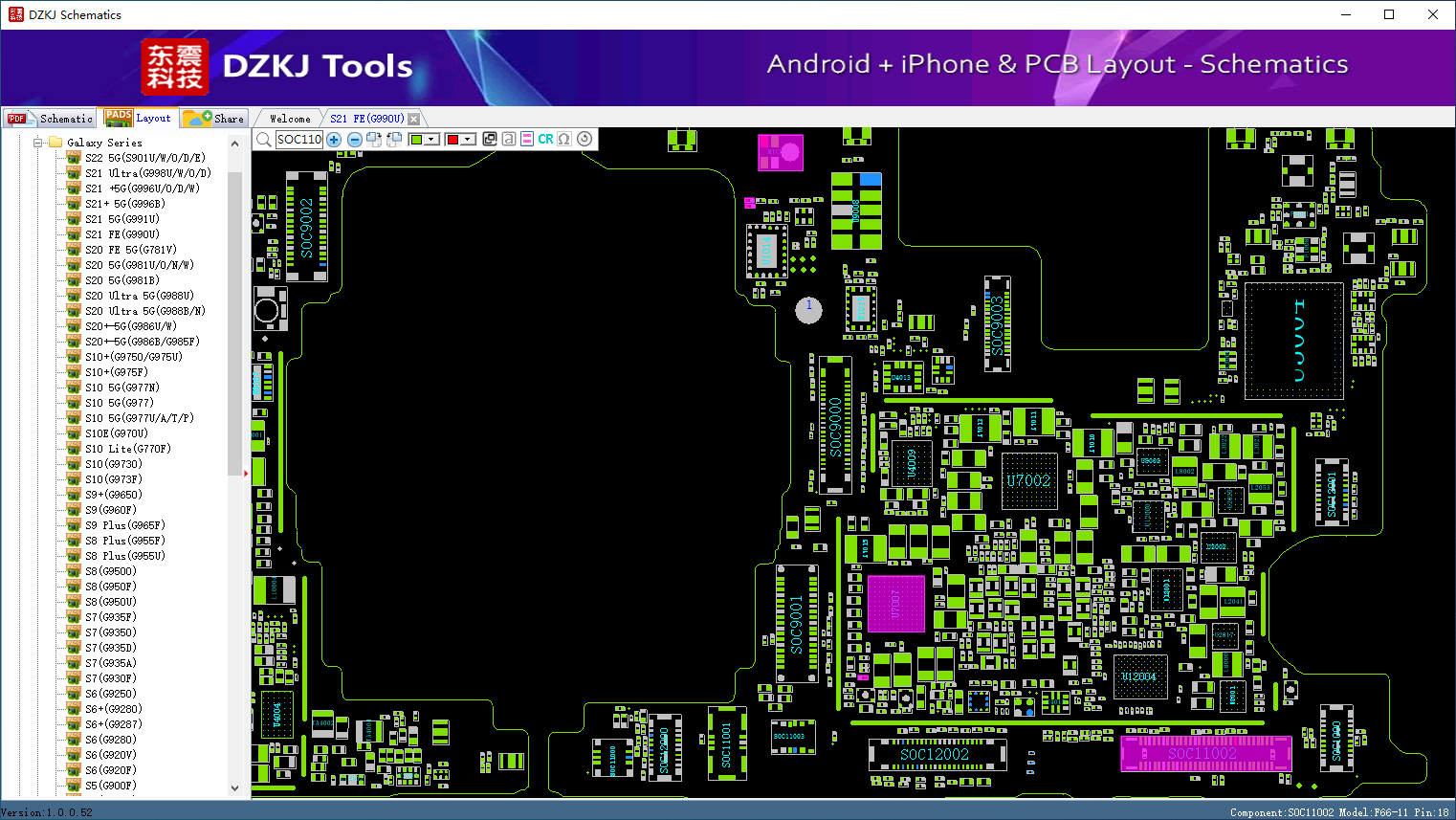This screenshot has width=1456, height=820.
Task: Click the Version:1.0.0.52 status text
Action: click(47, 812)
